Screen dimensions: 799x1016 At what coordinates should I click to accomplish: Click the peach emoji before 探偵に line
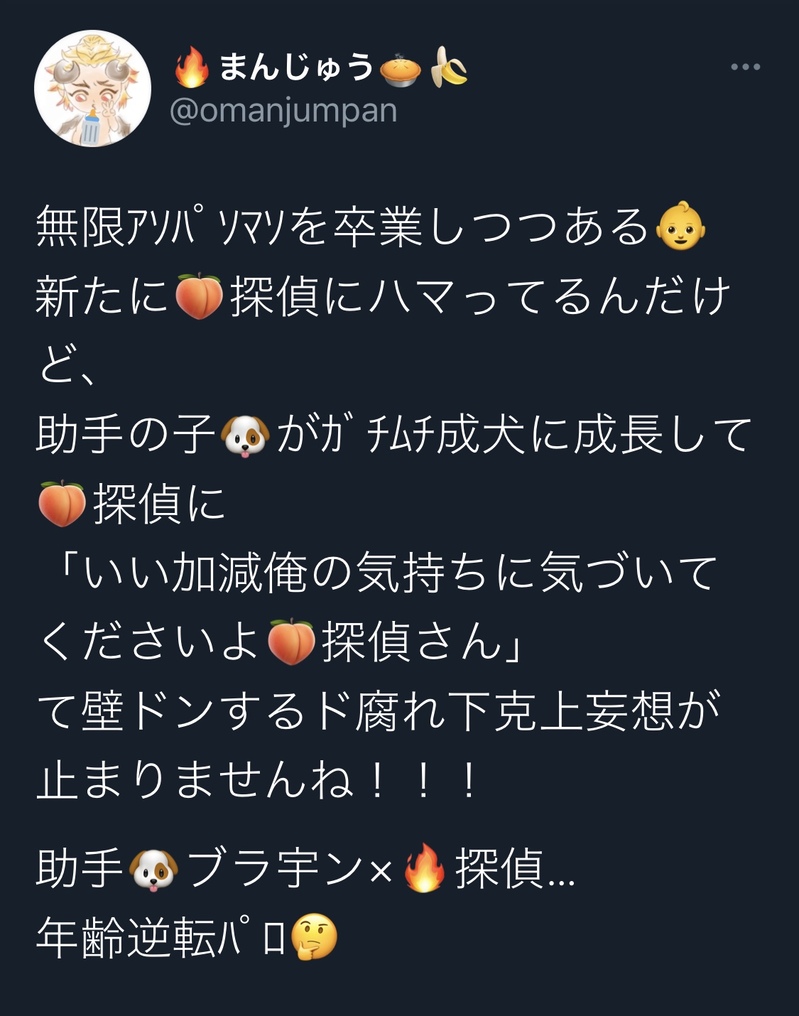[x=62, y=503]
